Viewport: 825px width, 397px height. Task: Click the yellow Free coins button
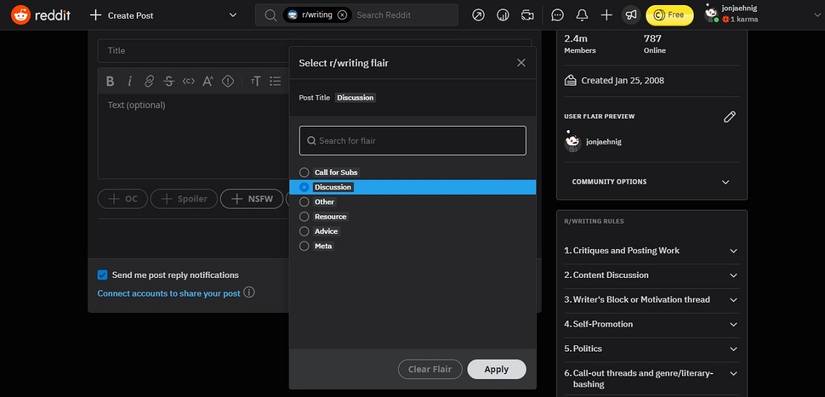(669, 15)
